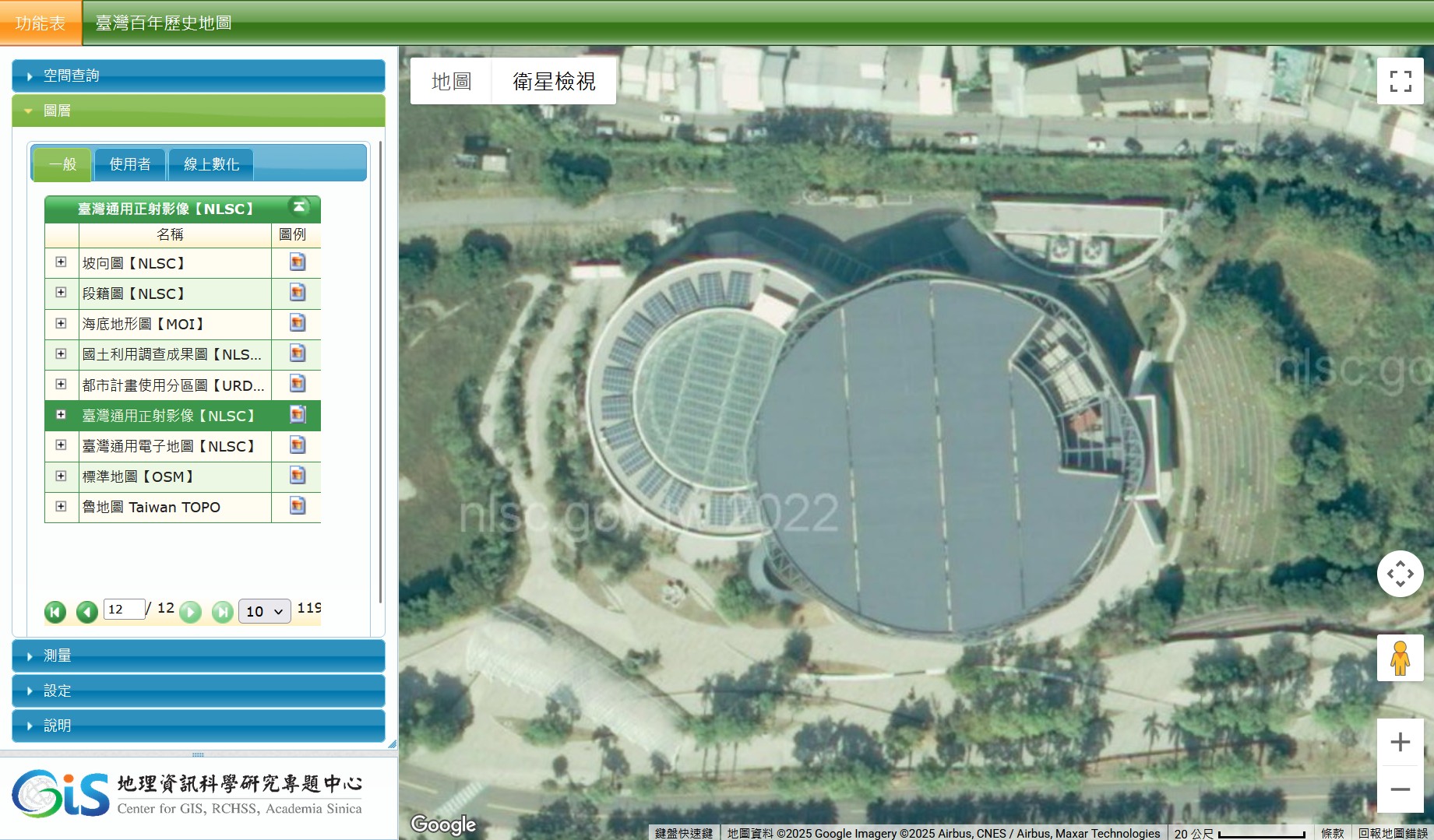Expand 臺灣通用電子地圖【NLSC】 row
1434x840 pixels.
point(61,445)
